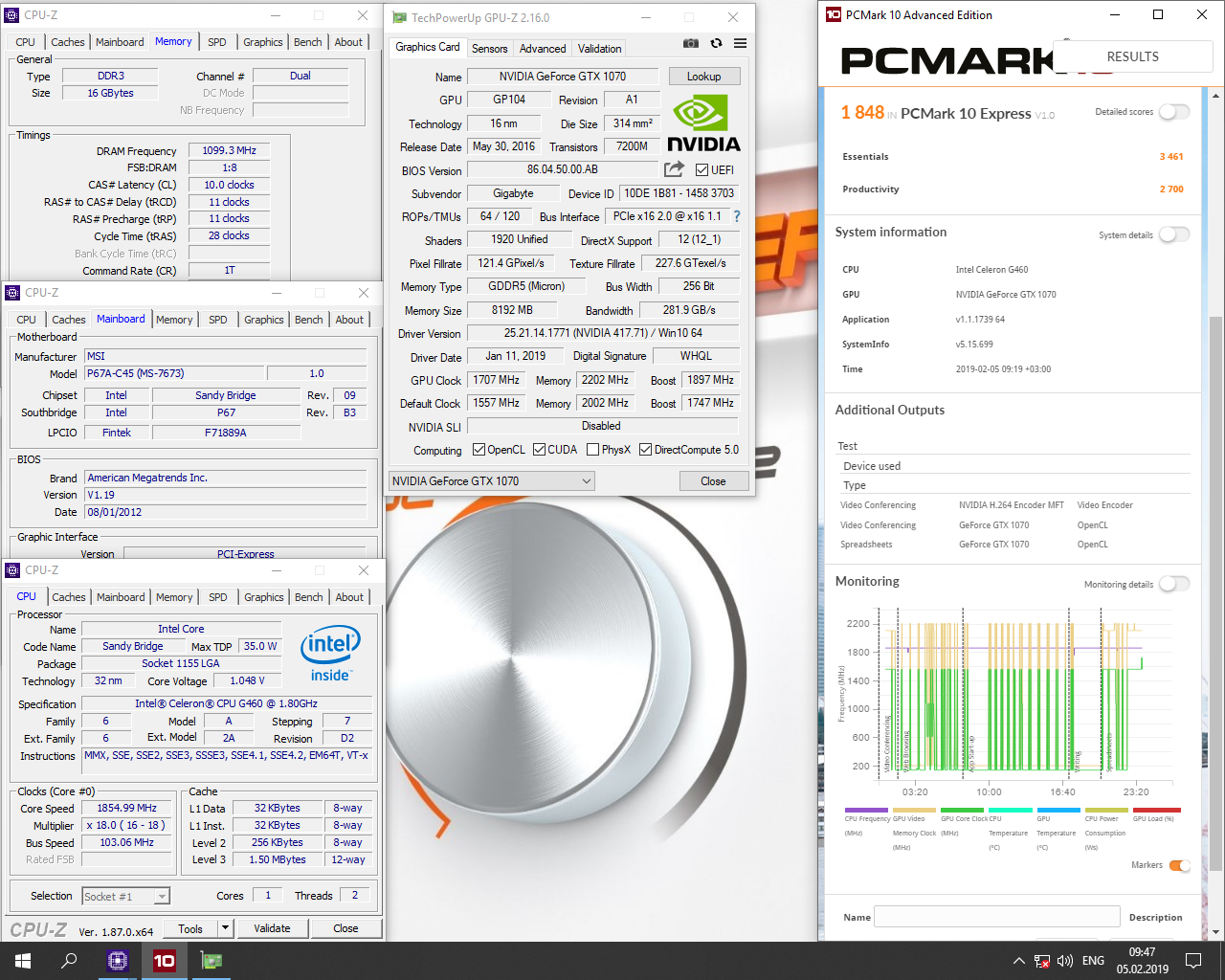1225x980 pixels.
Task: Click the ENG language indicator
Action: pos(1093,961)
